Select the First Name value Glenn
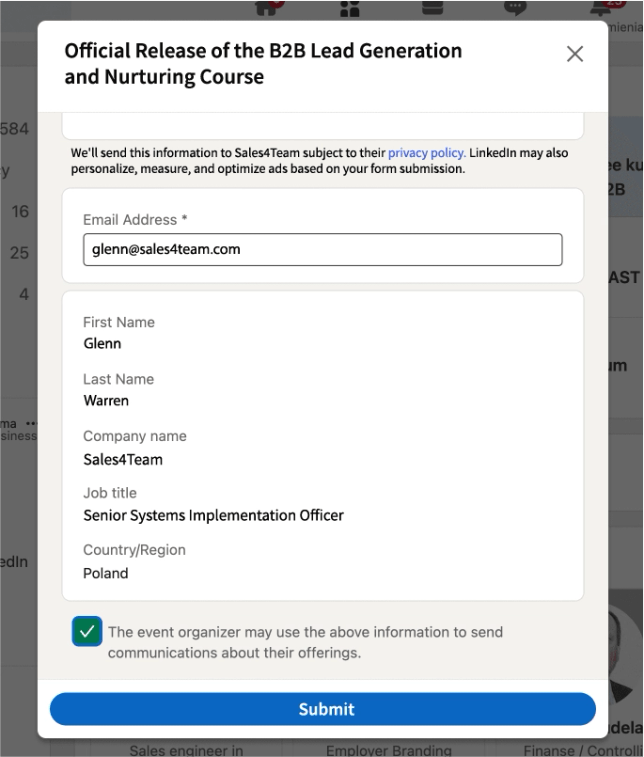The width and height of the screenshot is (644, 757). pyautogui.click(x=102, y=344)
